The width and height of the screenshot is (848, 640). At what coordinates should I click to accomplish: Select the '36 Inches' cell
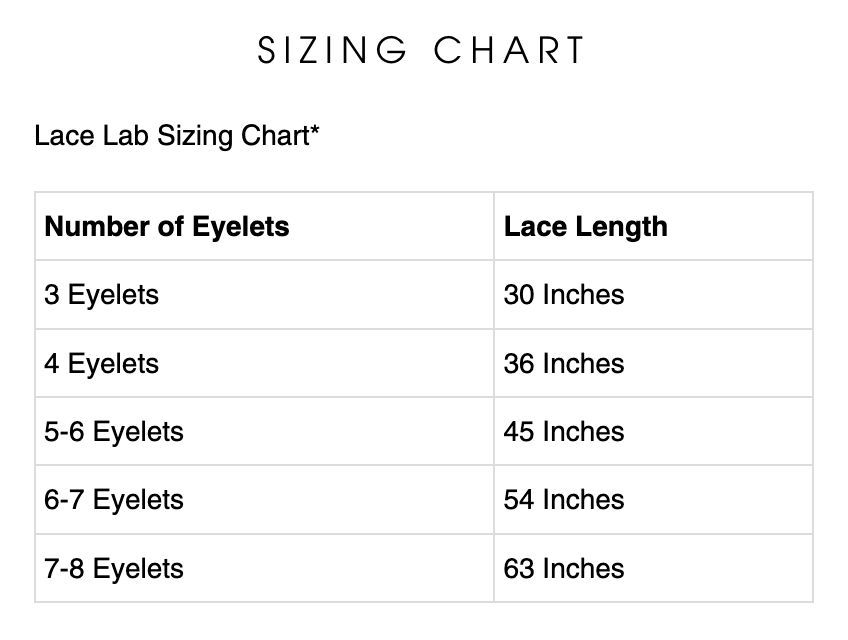[x=564, y=363]
